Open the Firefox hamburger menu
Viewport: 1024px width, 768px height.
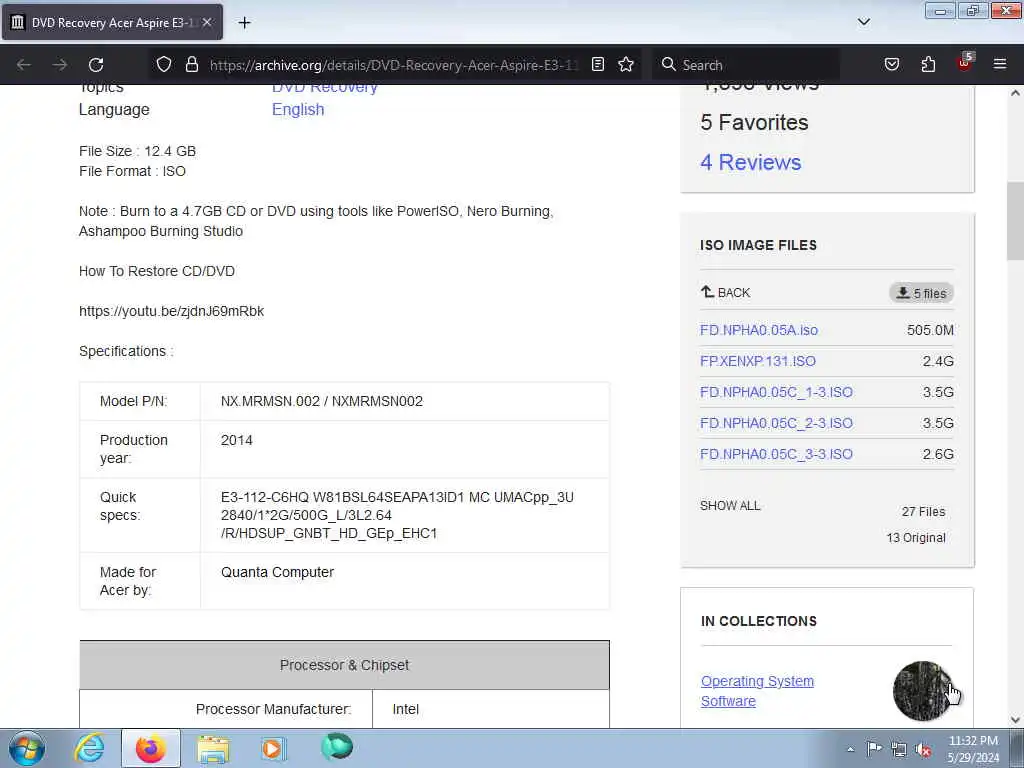click(1000, 64)
